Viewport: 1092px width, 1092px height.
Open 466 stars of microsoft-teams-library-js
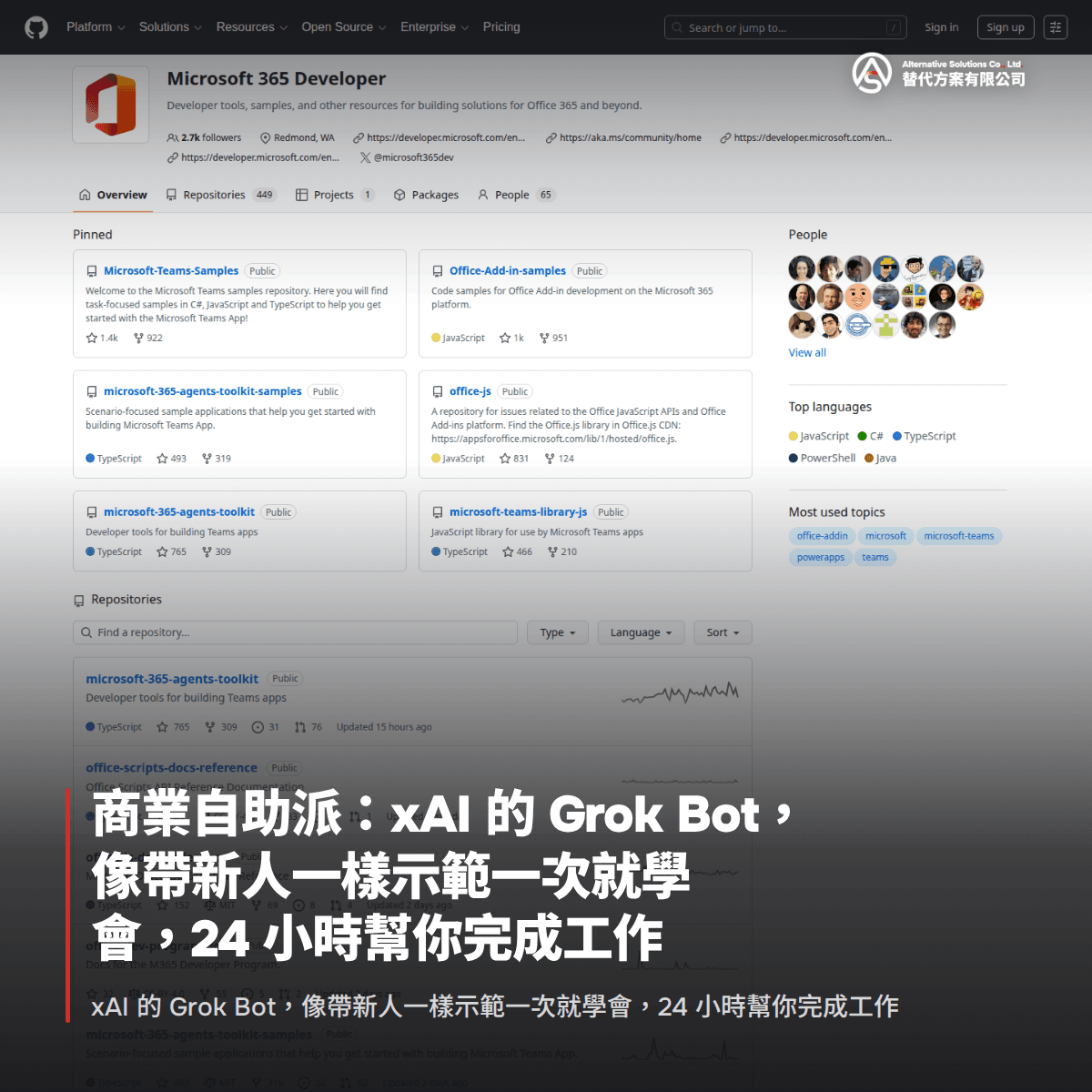point(518,551)
